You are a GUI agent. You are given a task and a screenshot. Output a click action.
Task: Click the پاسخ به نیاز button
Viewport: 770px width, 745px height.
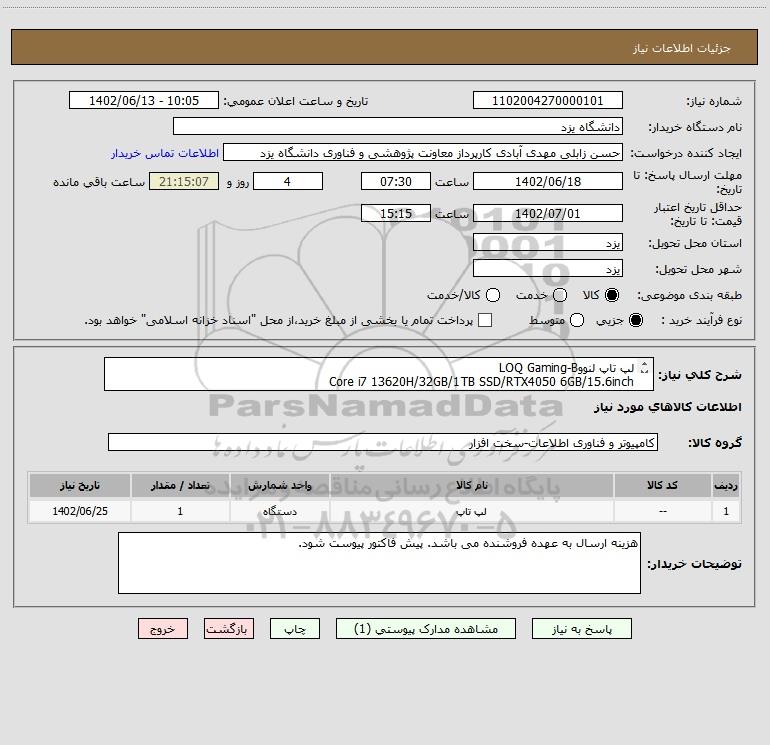pos(581,629)
